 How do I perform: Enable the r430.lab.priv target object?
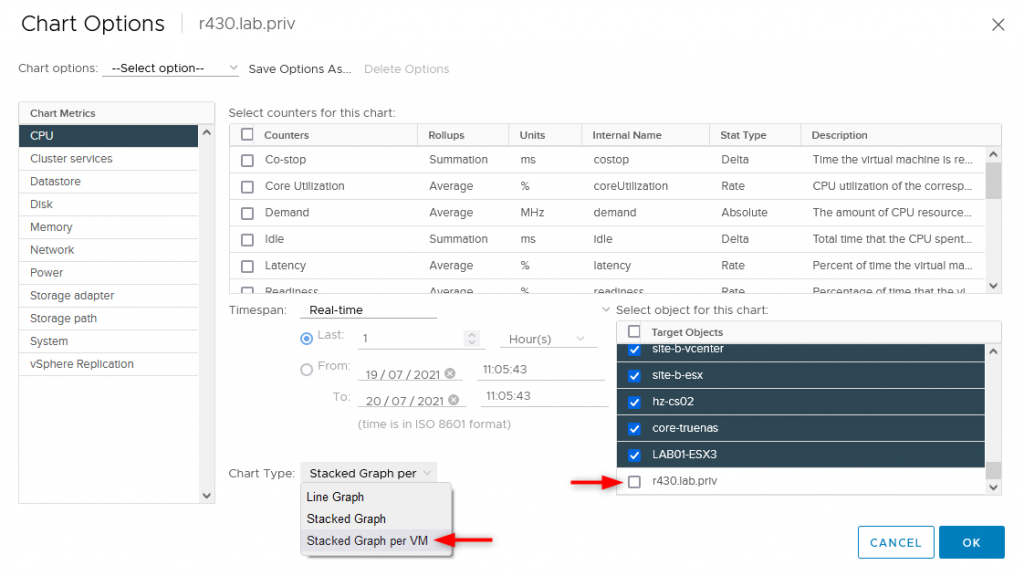click(634, 481)
